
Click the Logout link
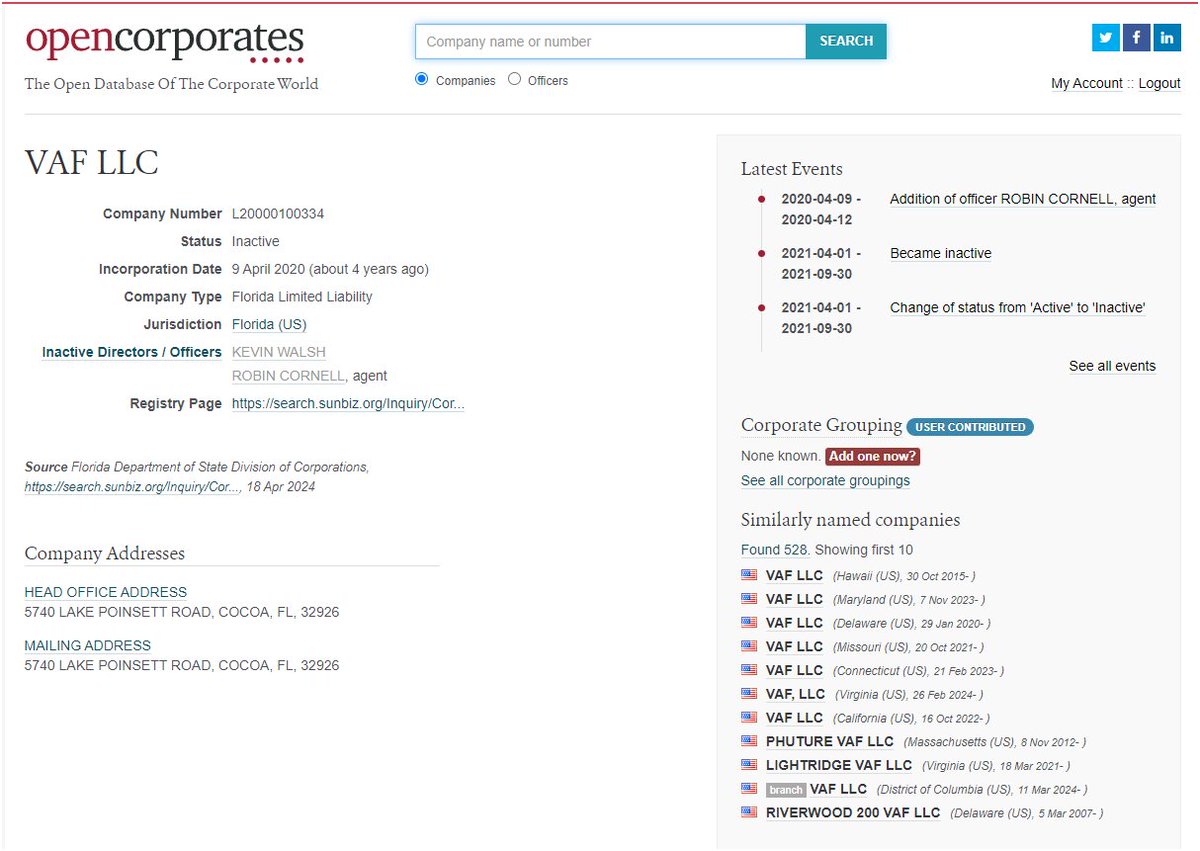click(x=1160, y=83)
